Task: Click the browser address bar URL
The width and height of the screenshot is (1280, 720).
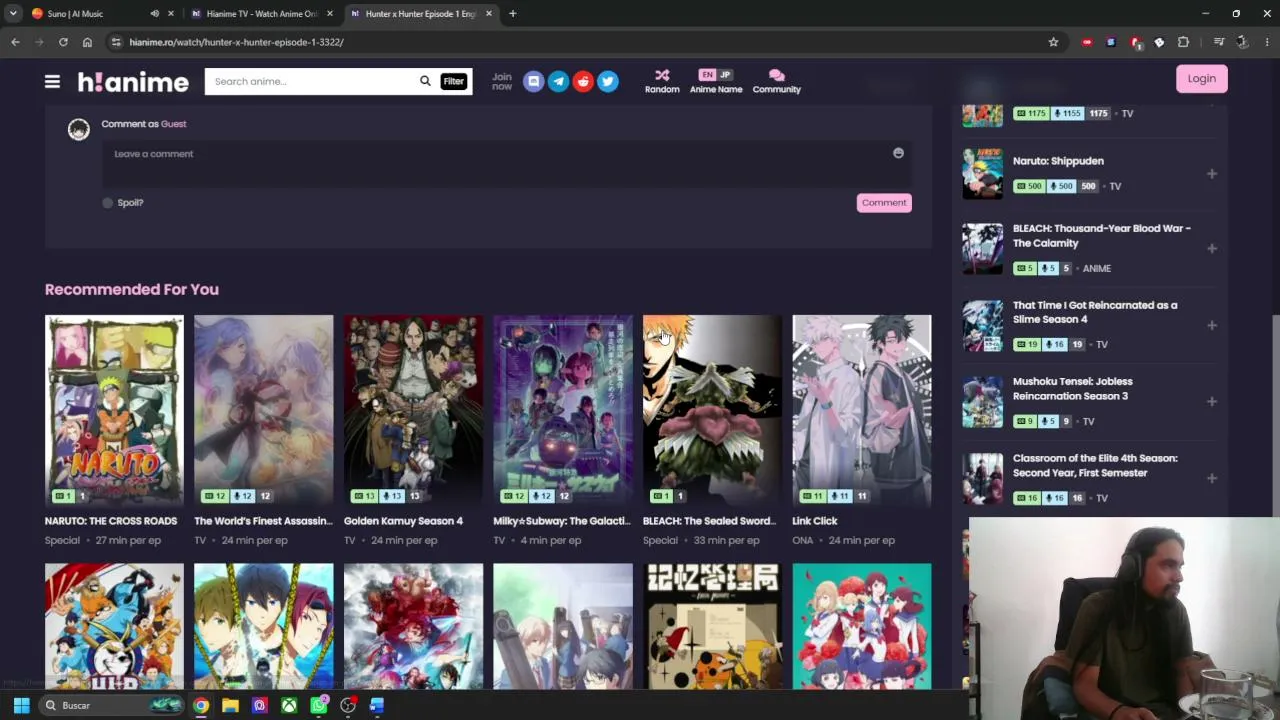Action: pyautogui.click(x=236, y=42)
